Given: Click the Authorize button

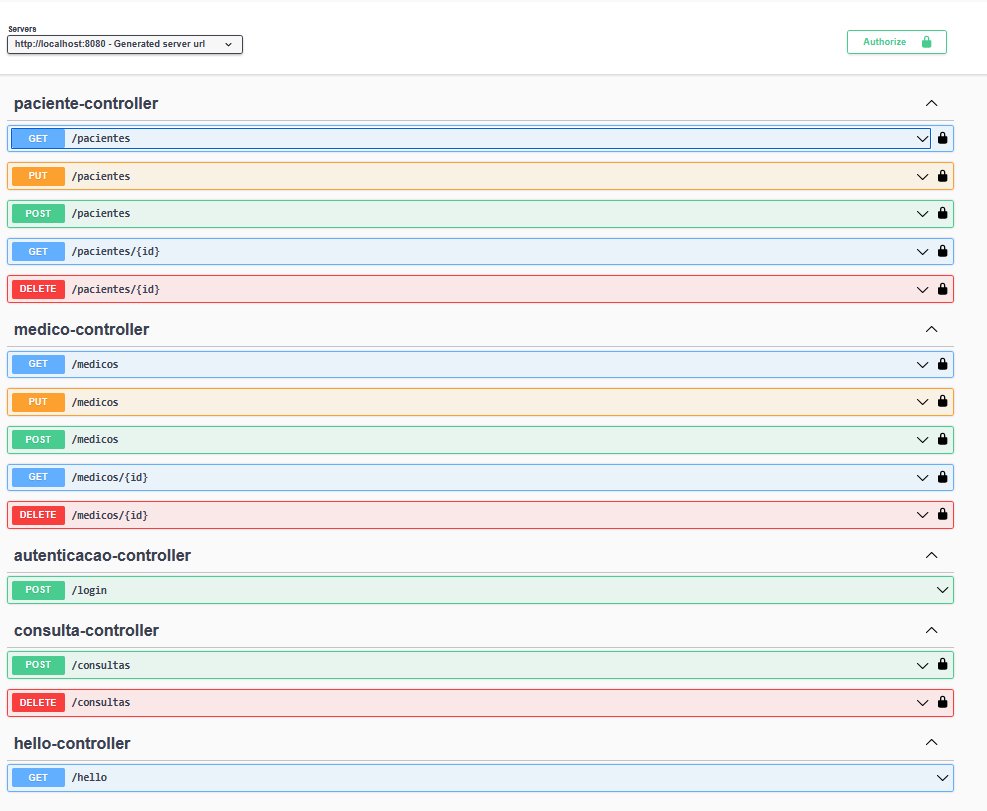Looking at the screenshot, I should pos(896,42).
